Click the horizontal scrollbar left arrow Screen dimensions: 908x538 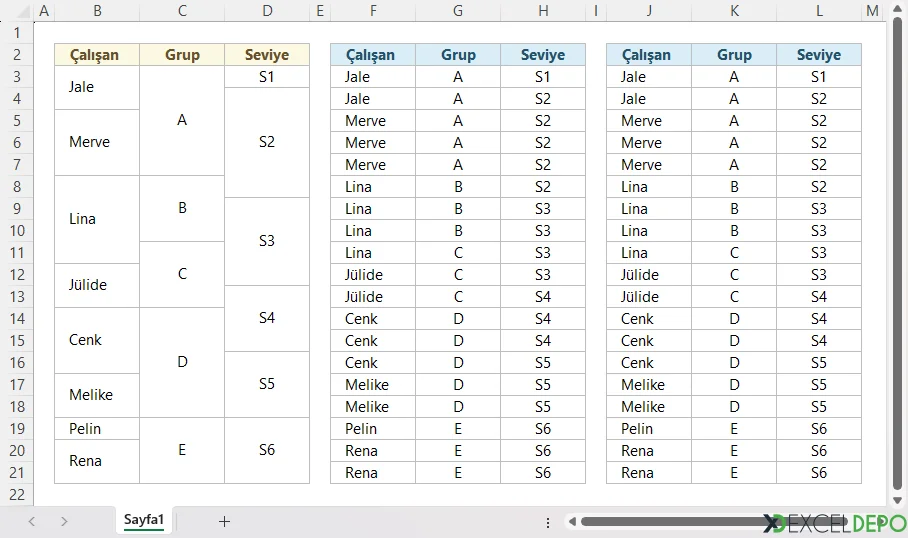pos(570,521)
